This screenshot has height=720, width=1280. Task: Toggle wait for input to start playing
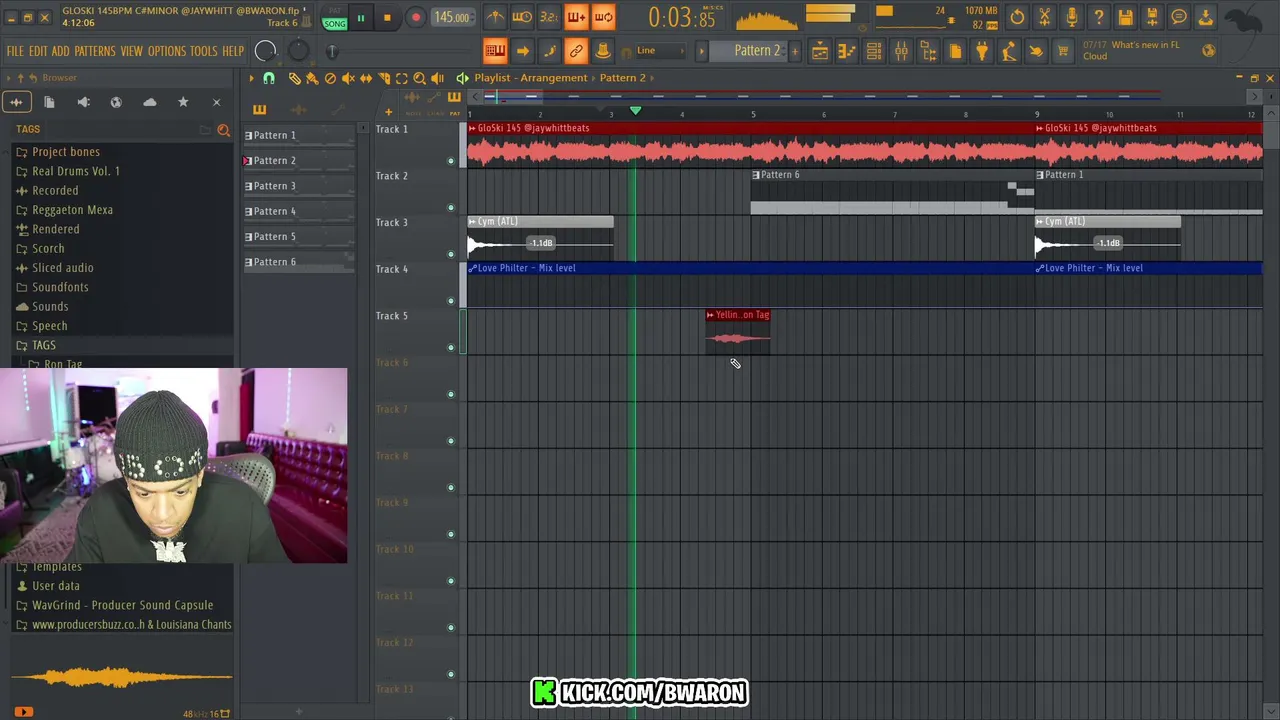coord(522,17)
